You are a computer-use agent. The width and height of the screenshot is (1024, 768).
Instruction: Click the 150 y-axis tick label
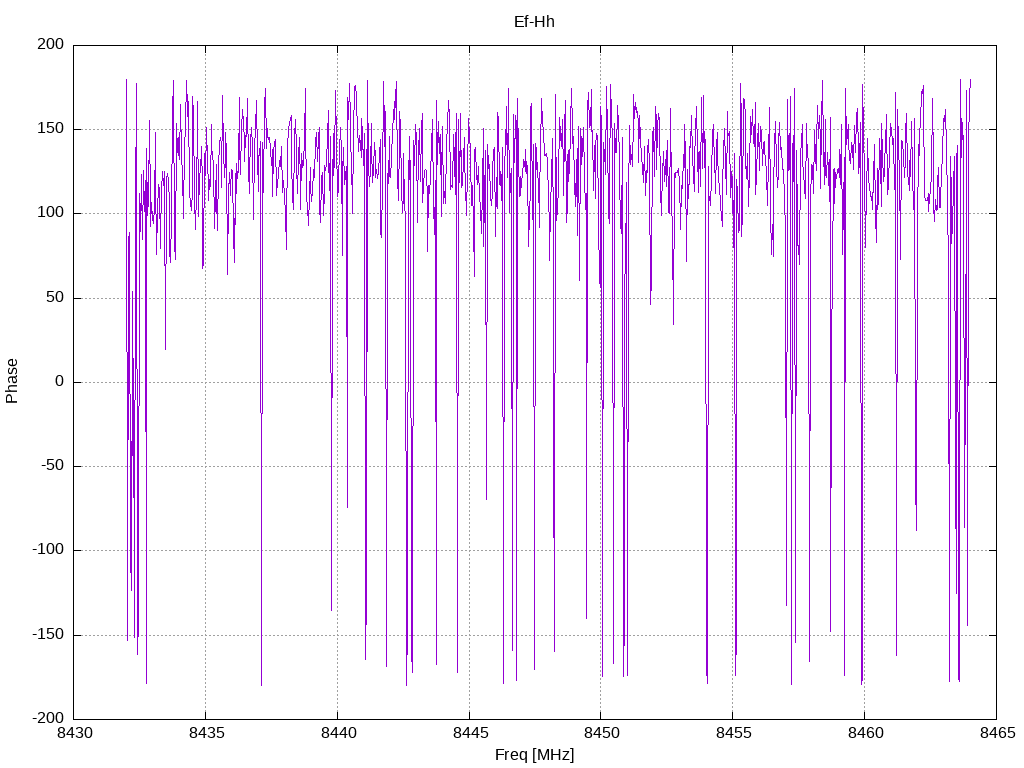pyautogui.click(x=51, y=129)
